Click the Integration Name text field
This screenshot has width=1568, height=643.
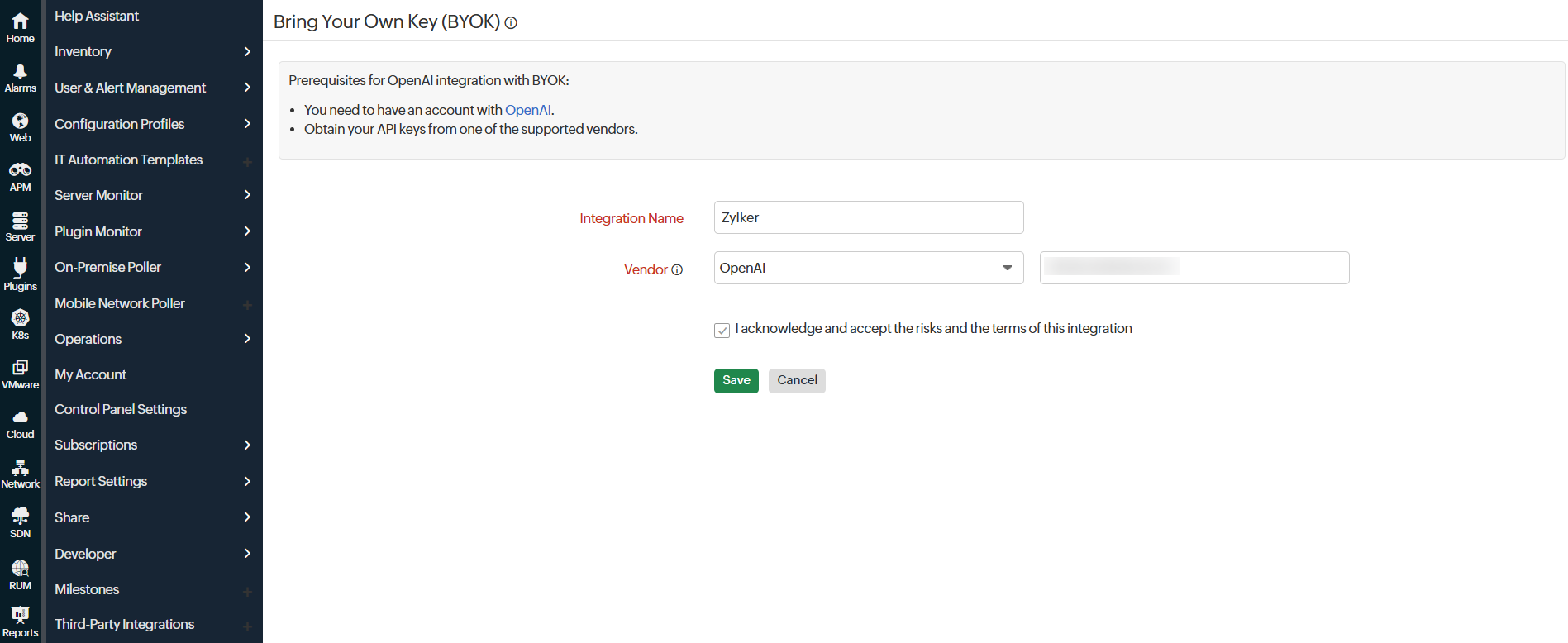[868, 217]
